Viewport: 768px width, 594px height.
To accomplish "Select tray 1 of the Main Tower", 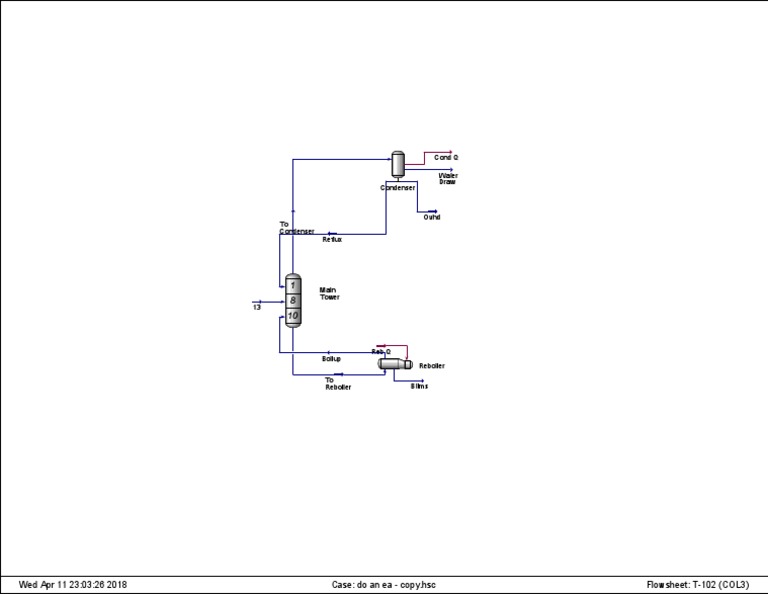I will click(x=293, y=285).
